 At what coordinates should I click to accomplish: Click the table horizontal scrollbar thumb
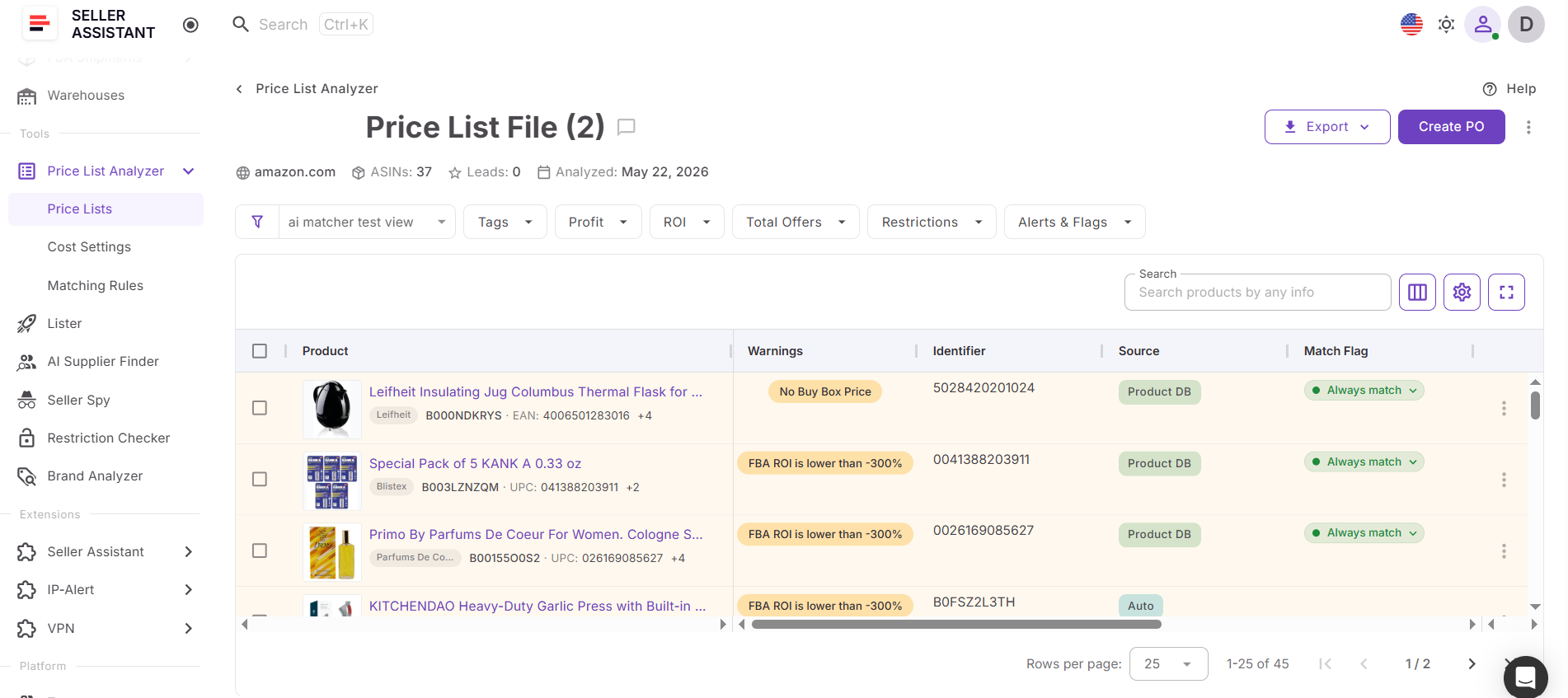956,624
